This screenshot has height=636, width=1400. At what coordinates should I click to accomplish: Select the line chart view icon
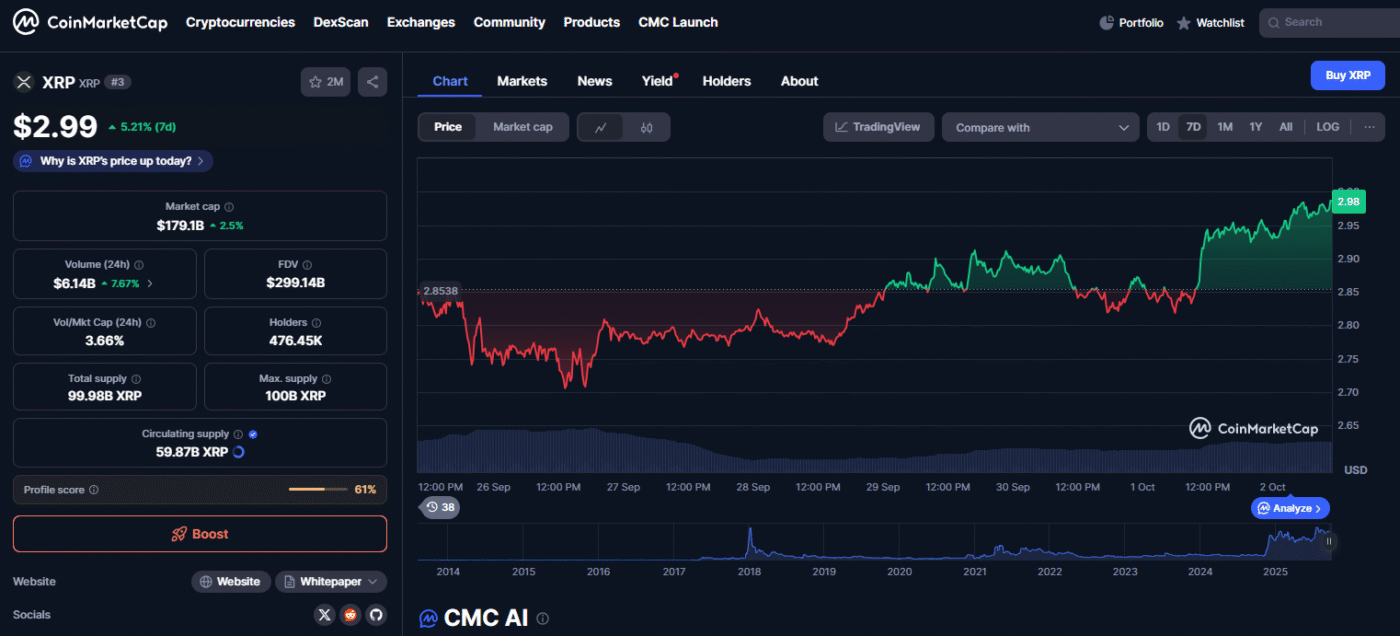(601, 127)
